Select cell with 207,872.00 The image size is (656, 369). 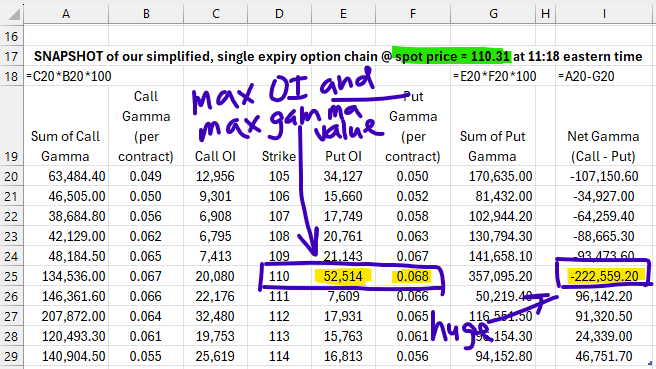tap(66, 316)
